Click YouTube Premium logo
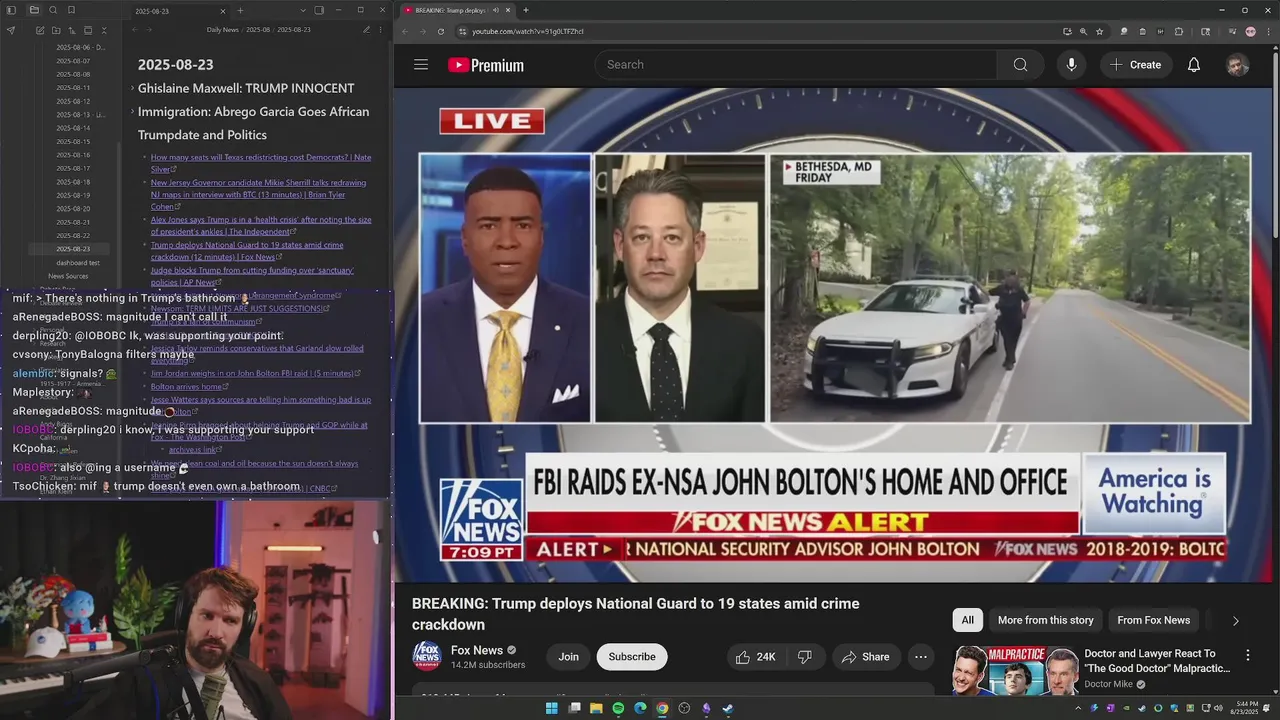 tap(486, 65)
